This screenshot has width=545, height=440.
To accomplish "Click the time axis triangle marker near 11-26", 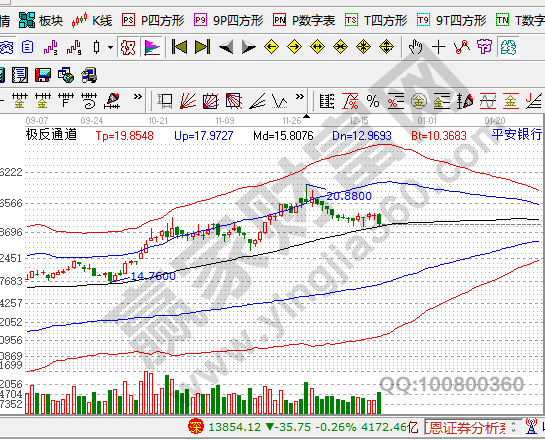I will coord(306,116).
